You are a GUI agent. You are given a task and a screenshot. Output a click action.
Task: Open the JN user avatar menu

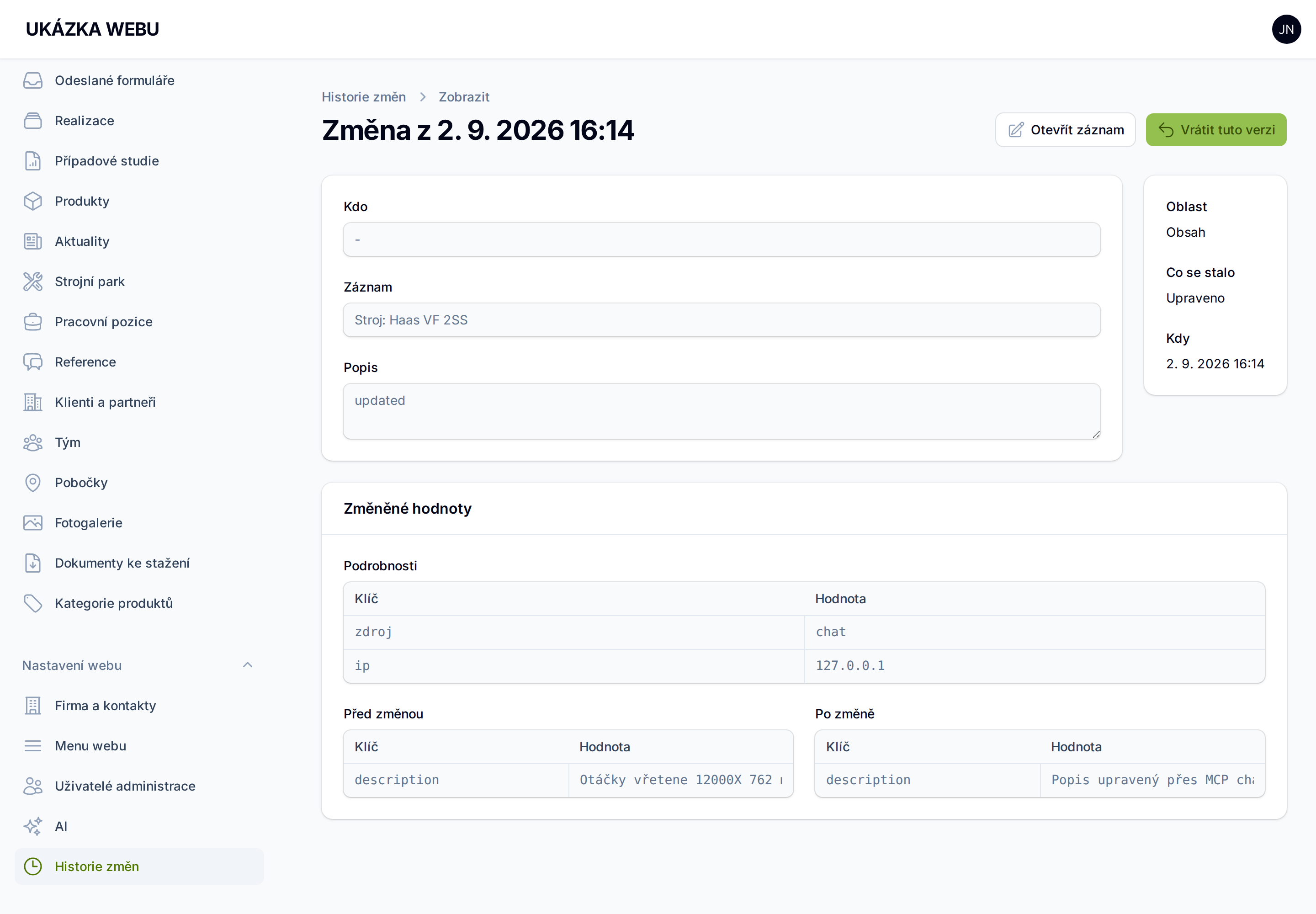(1286, 29)
